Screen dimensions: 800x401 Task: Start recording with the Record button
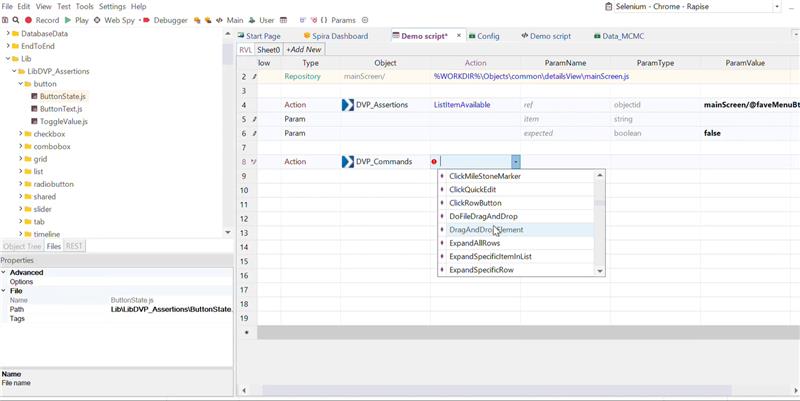[x=42, y=20]
